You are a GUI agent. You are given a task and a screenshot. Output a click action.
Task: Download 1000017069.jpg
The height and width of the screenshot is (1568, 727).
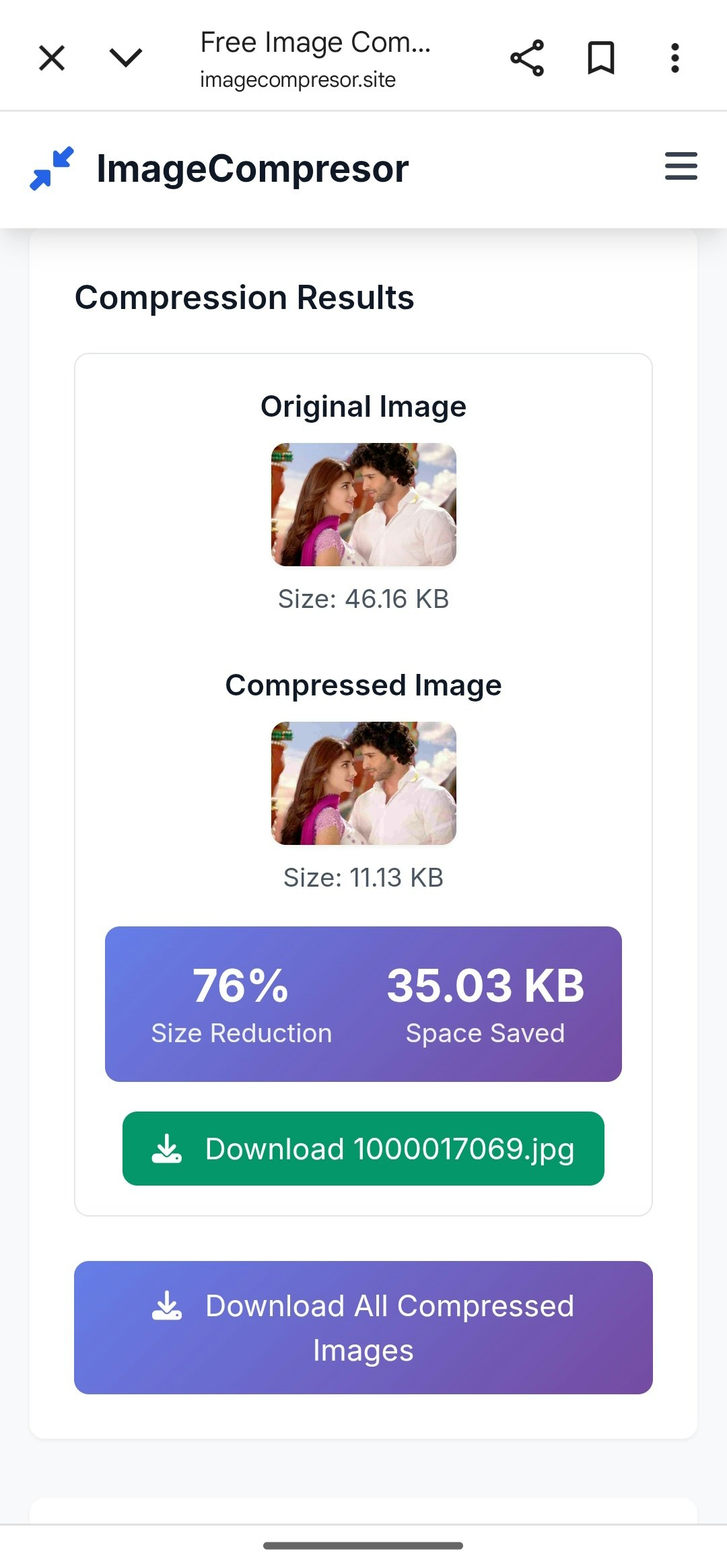tap(363, 1149)
